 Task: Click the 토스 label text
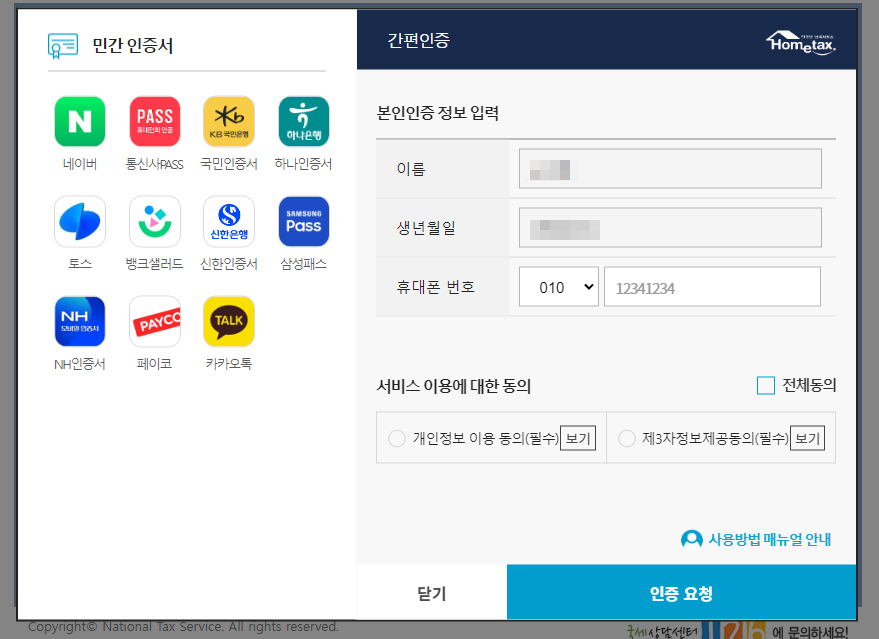[x=80, y=264]
